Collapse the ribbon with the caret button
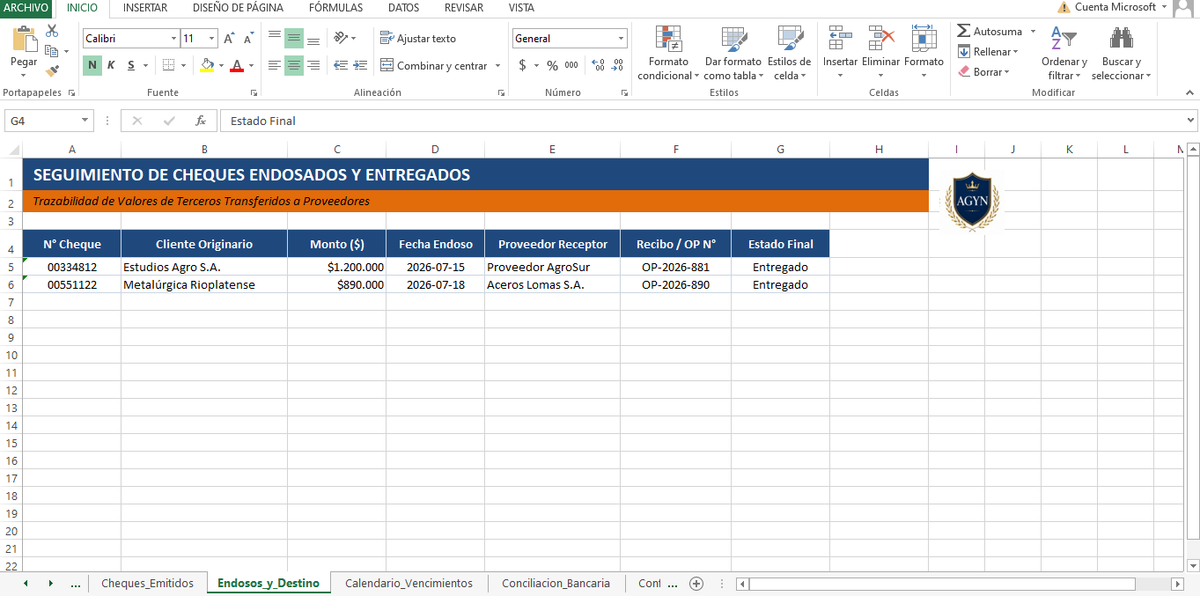This screenshot has height=596, width=1200. tap(1189, 93)
